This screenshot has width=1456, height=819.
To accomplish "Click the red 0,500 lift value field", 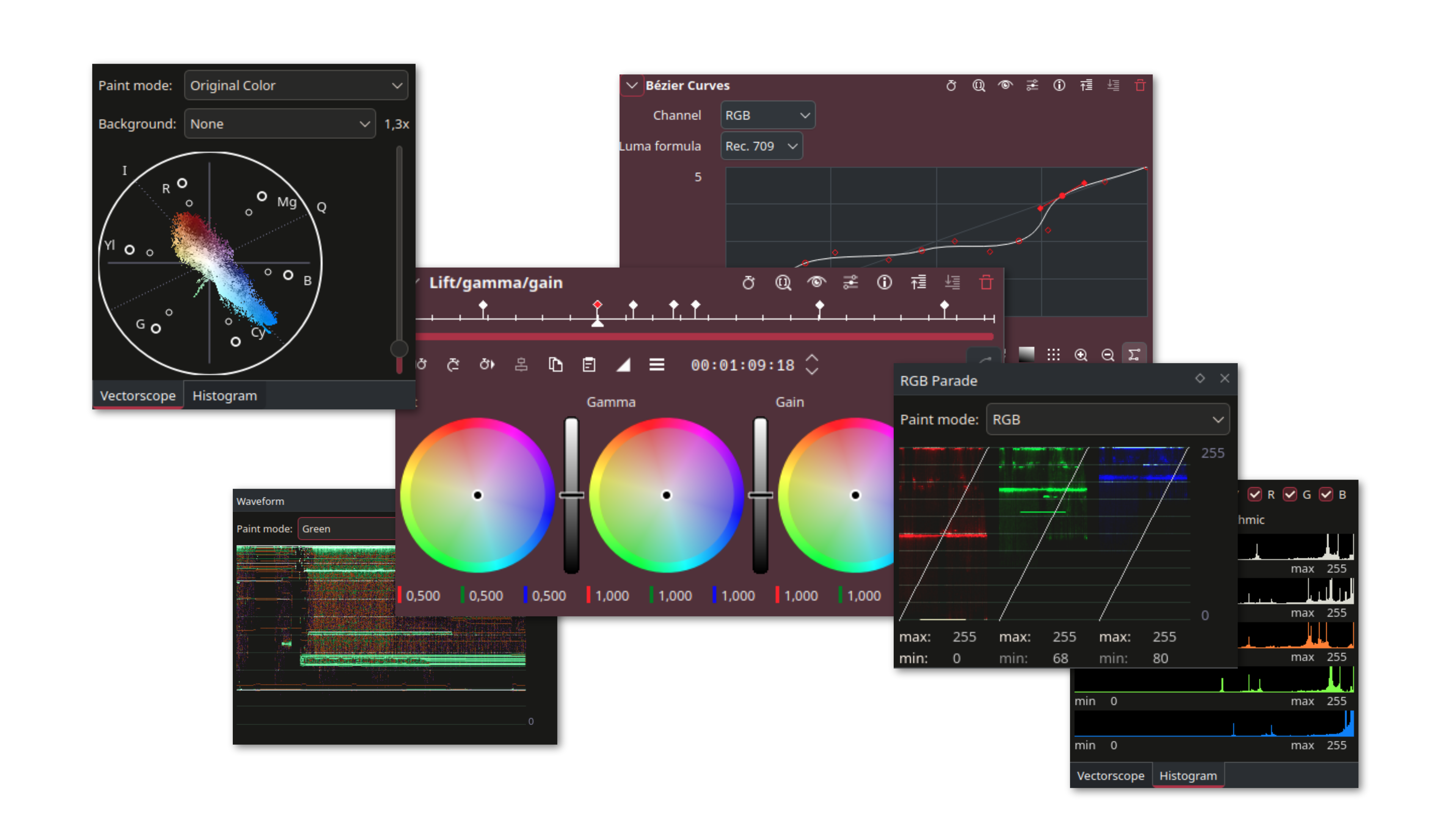I will pyautogui.click(x=422, y=596).
